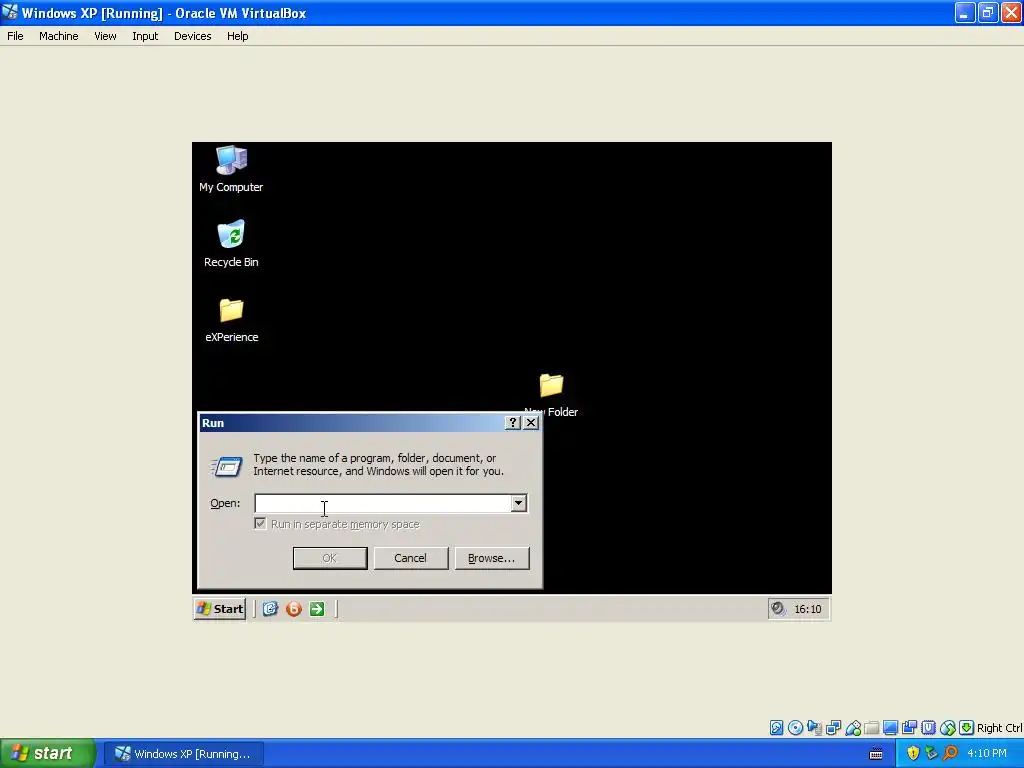Click the shared folders status icon
This screenshot has width=1024, height=768.
(871, 728)
